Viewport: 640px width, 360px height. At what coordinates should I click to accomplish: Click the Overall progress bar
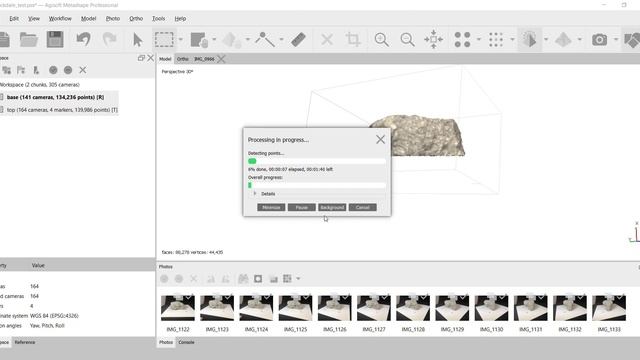point(317,185)
